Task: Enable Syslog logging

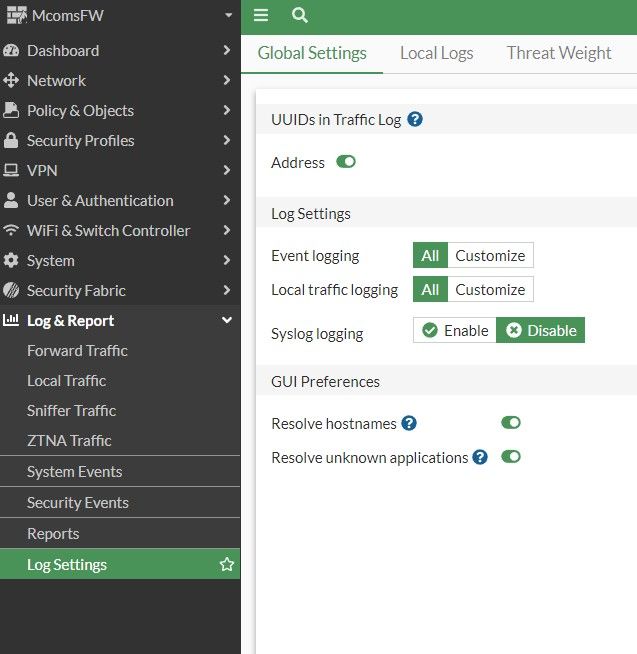Action: point(455,331)
